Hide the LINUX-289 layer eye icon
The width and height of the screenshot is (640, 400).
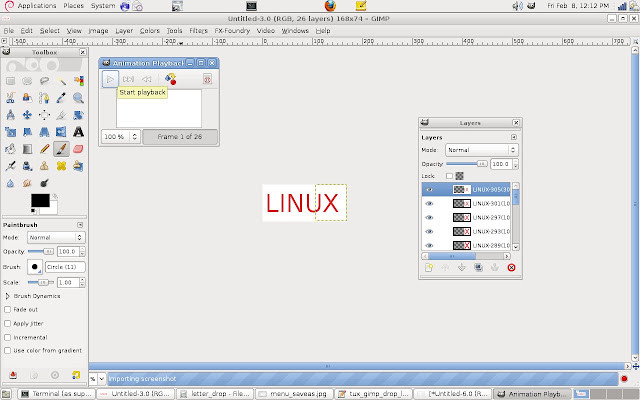(x=429, y=245)
